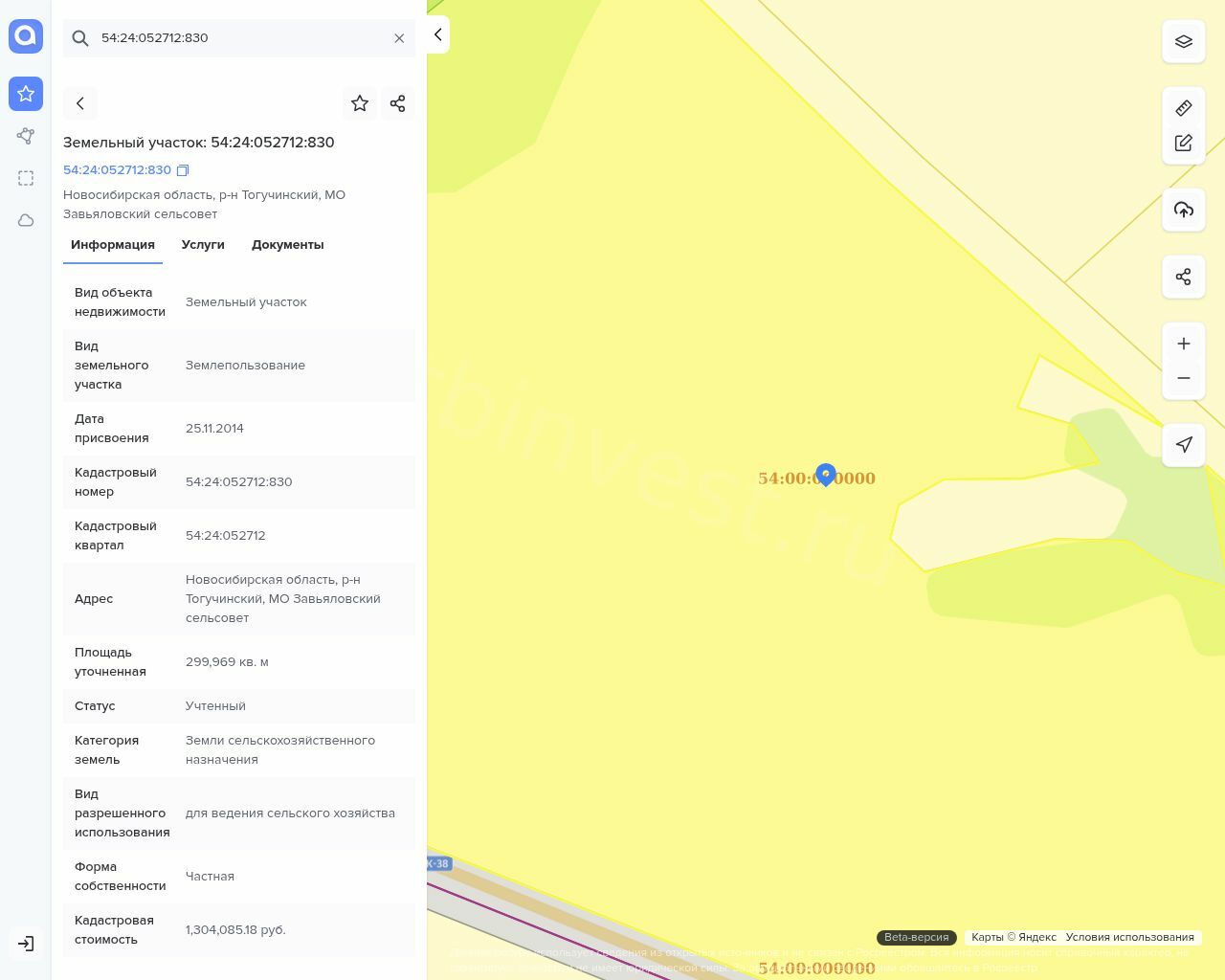Copy cadastral number 54:24:052712:830
This screenshot has height=980, width=1225.
tap(183, 170)
